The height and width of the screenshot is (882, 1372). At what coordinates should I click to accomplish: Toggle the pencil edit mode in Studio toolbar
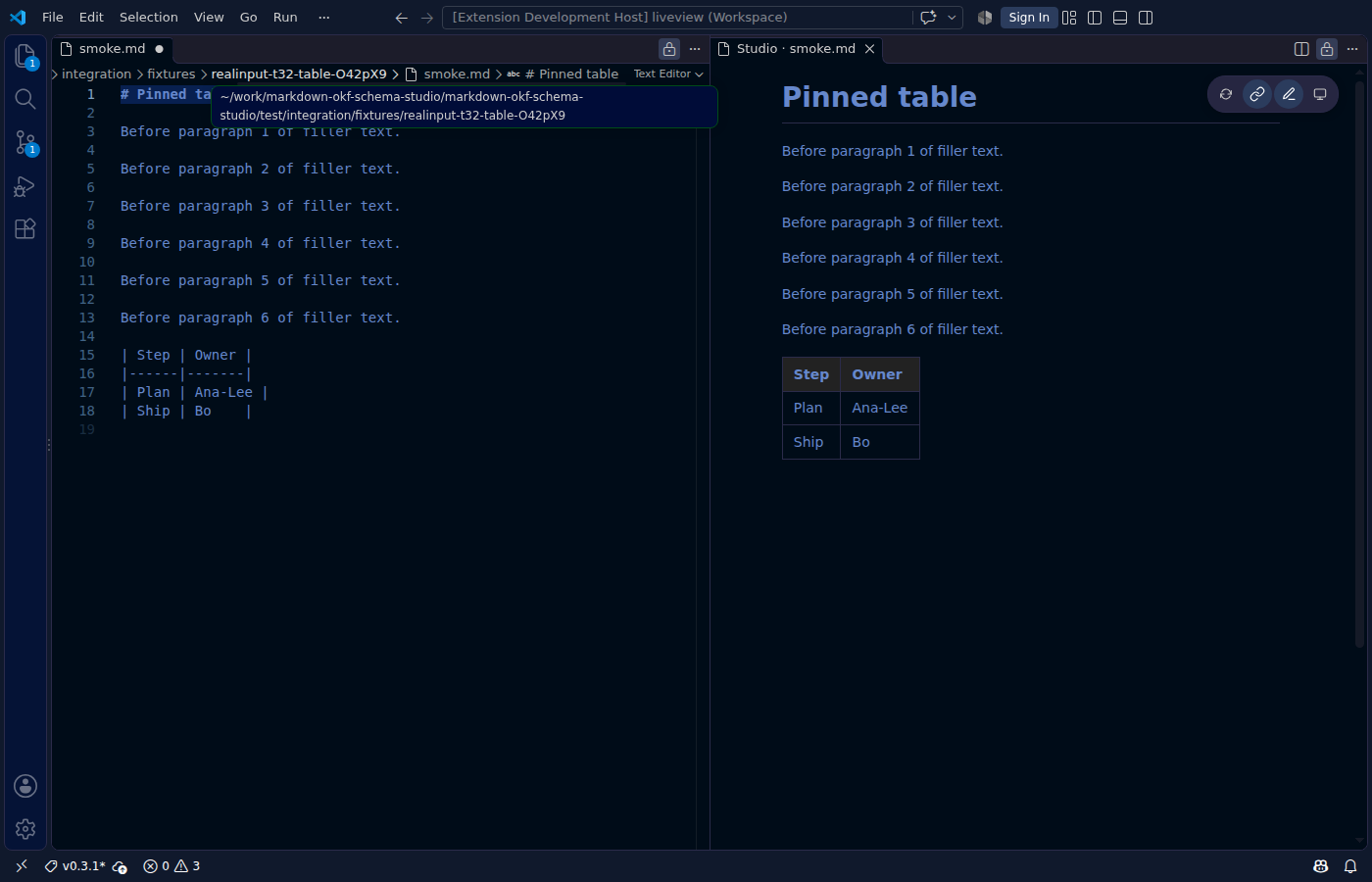click(x=1289, y=94)
